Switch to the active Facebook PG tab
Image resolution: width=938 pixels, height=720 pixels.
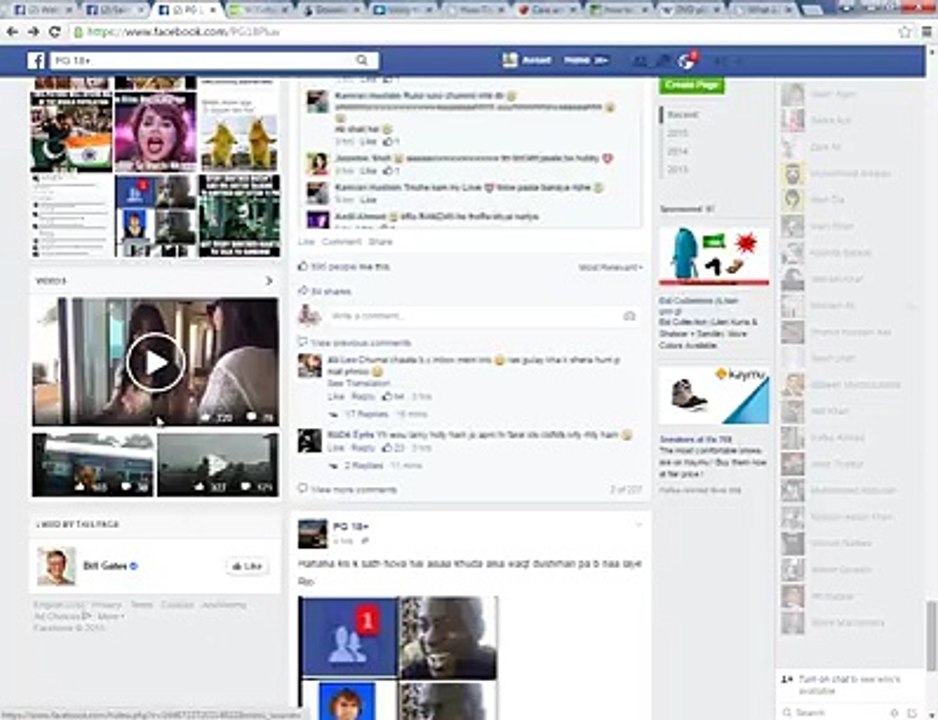tap(188, 10)
